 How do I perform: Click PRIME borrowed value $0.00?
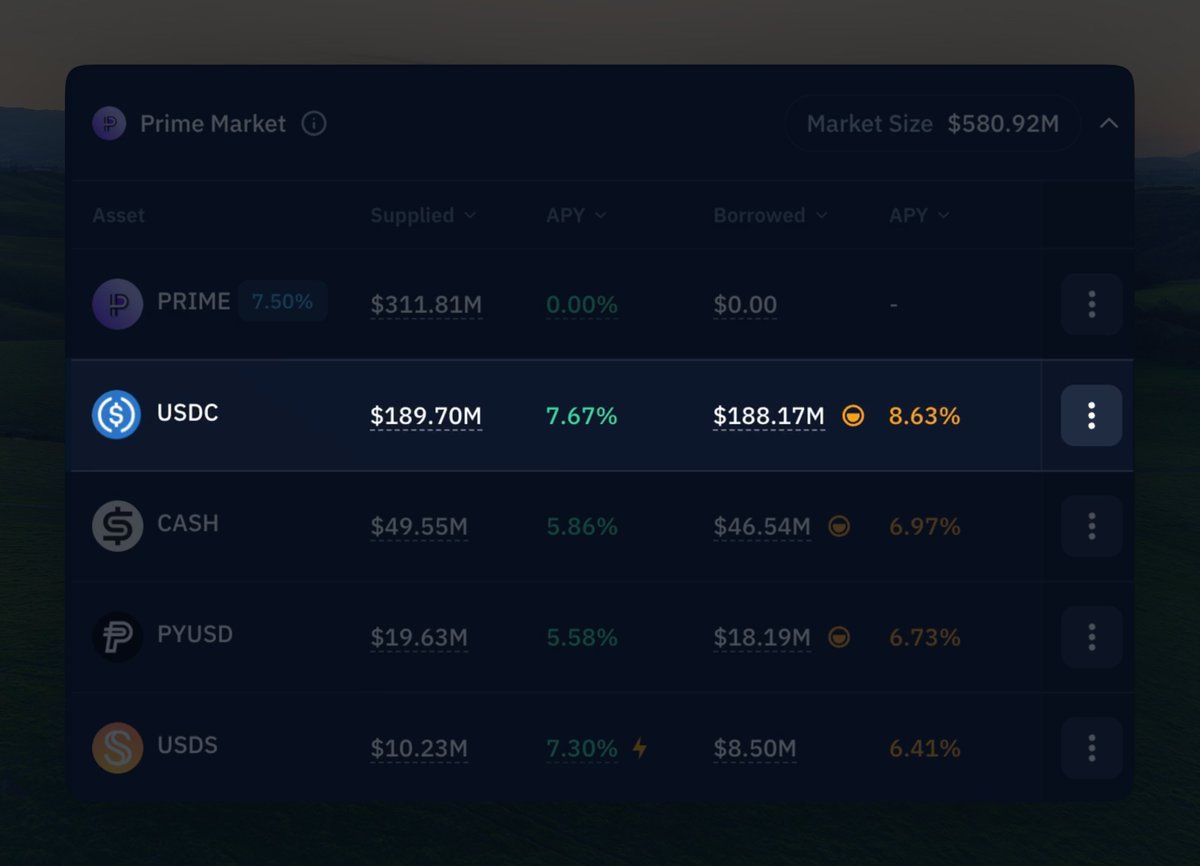[x=745, y=305]
